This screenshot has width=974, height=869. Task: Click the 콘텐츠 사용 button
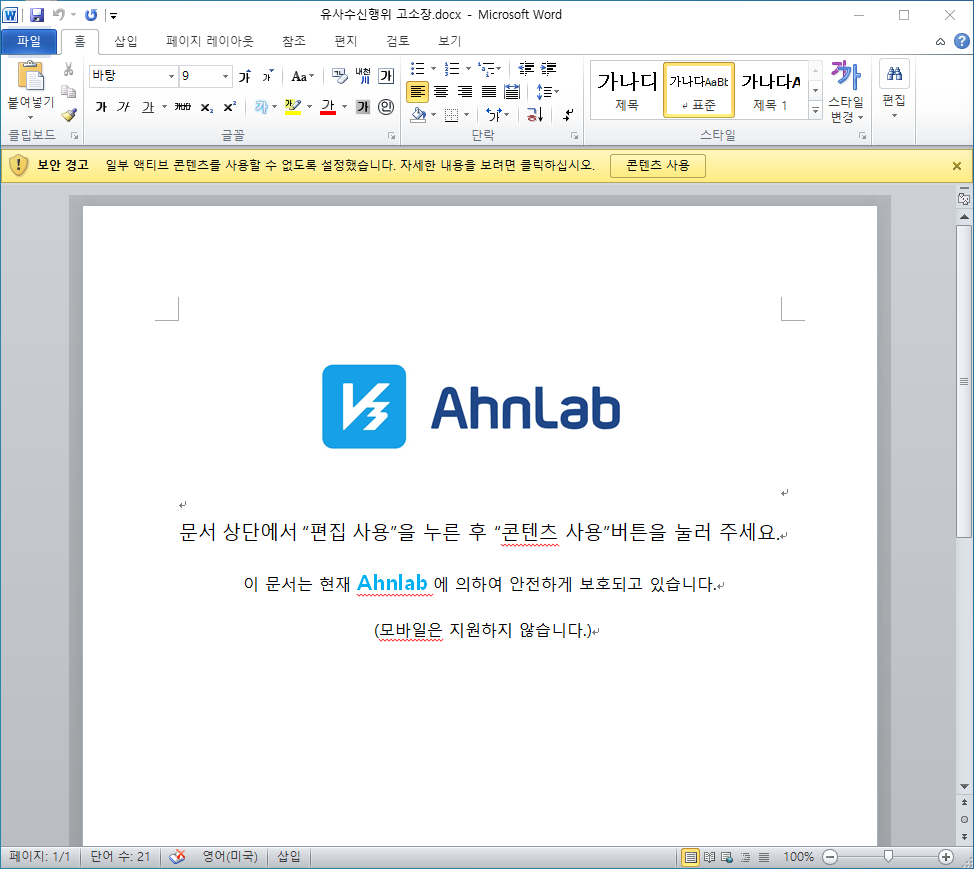pos(657,166)
